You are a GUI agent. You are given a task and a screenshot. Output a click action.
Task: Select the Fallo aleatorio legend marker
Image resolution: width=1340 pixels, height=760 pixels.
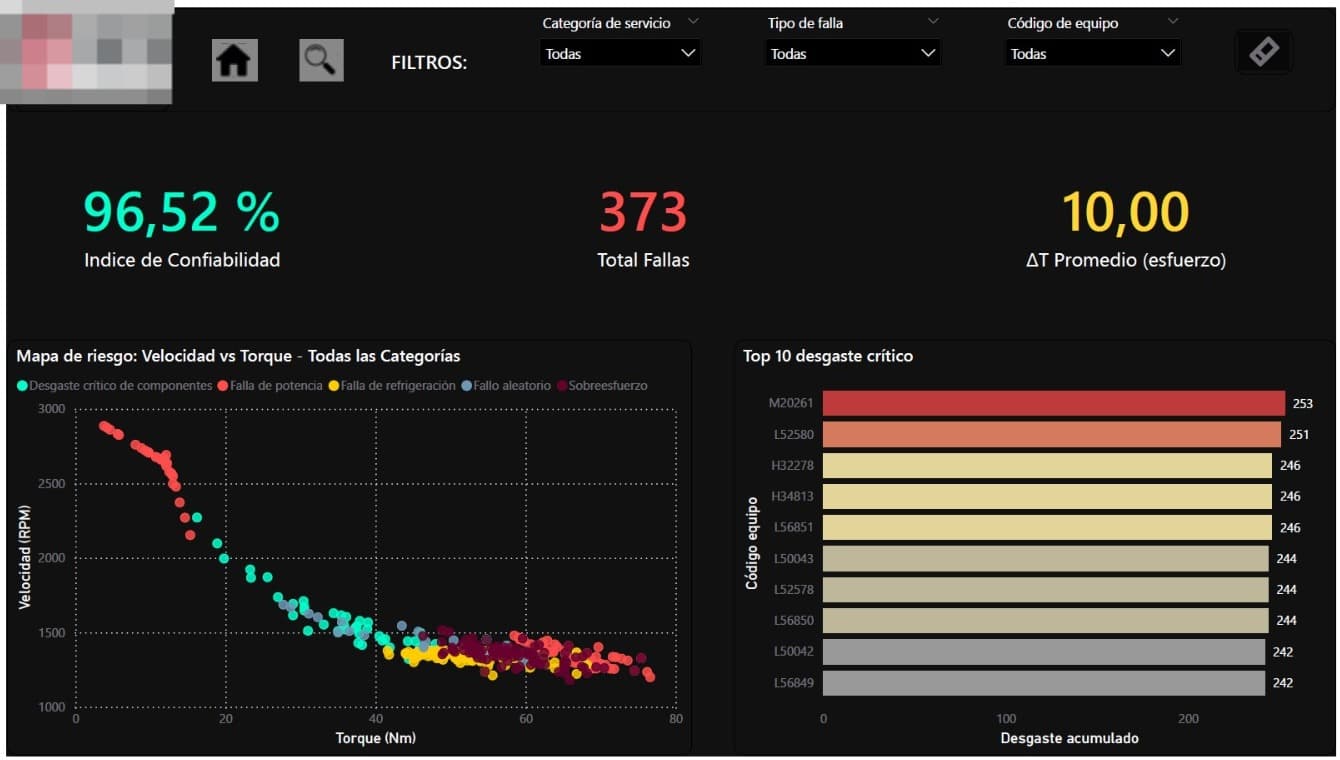[x=467, y=386]
